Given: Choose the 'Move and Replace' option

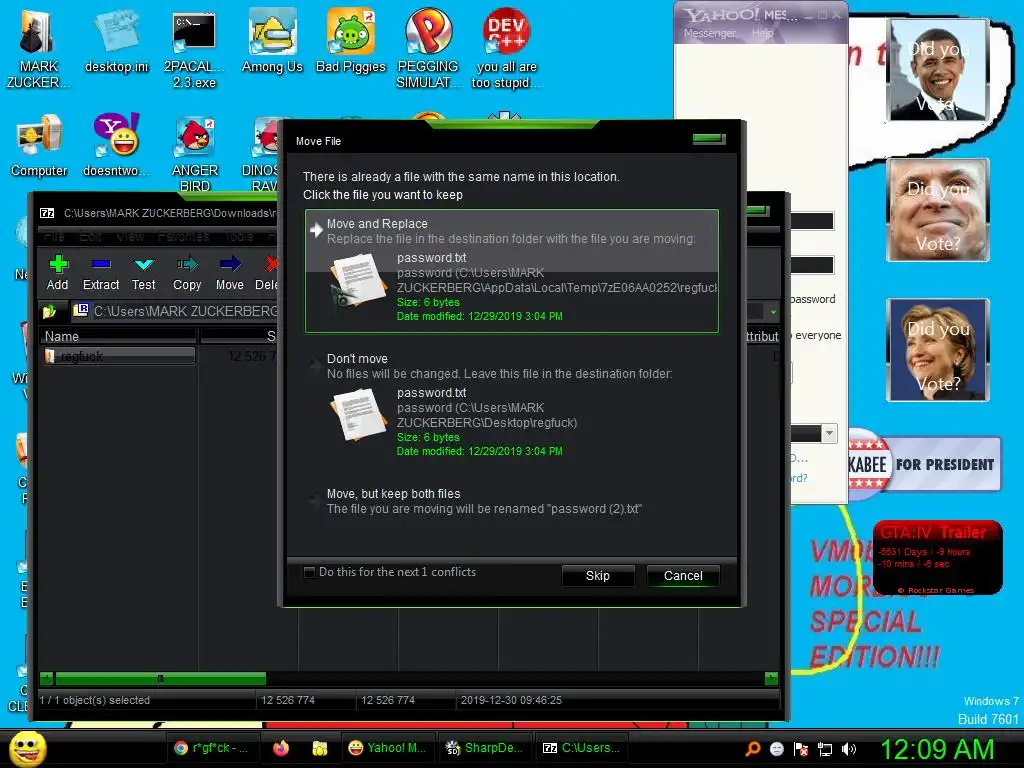Looking at the screenshot, I should 511,271.
